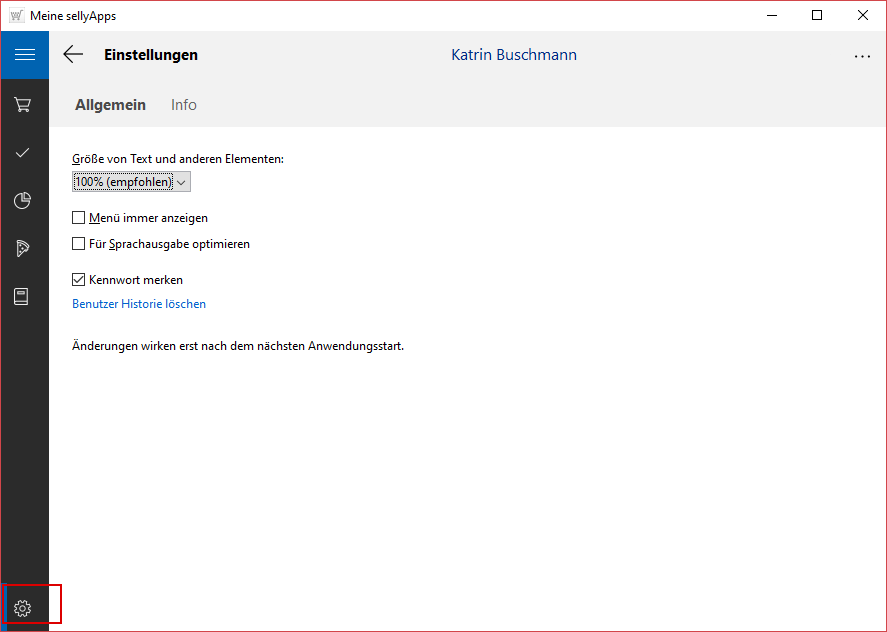The image size is (887, 632).
Task: Switch to the Info tab
Action: click(184, 105)
